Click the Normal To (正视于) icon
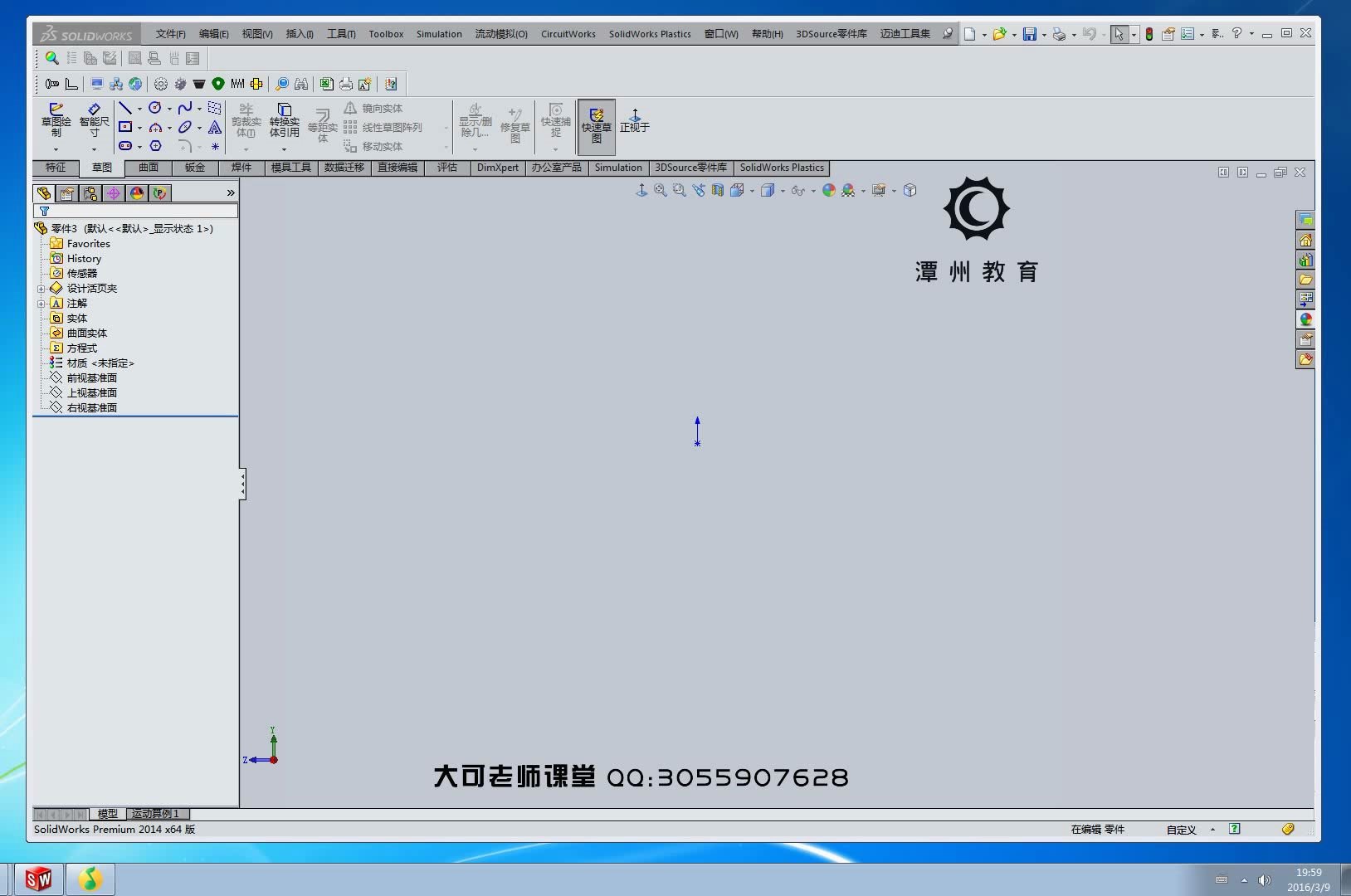The height and width of the screenshot is (896, 1351). click(634, 124)
